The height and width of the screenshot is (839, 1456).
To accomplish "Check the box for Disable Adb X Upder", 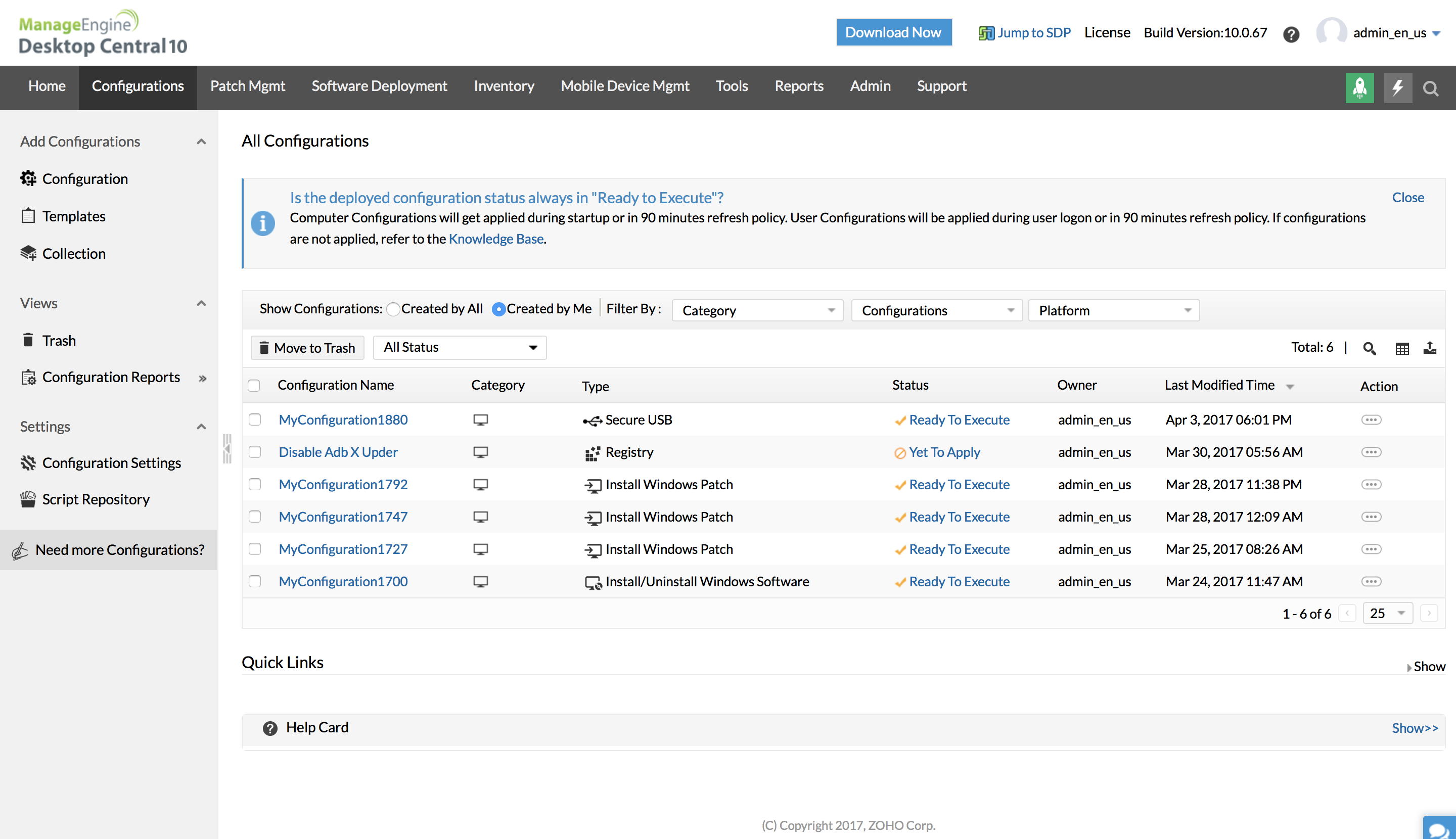I will [x=255, y=452].
